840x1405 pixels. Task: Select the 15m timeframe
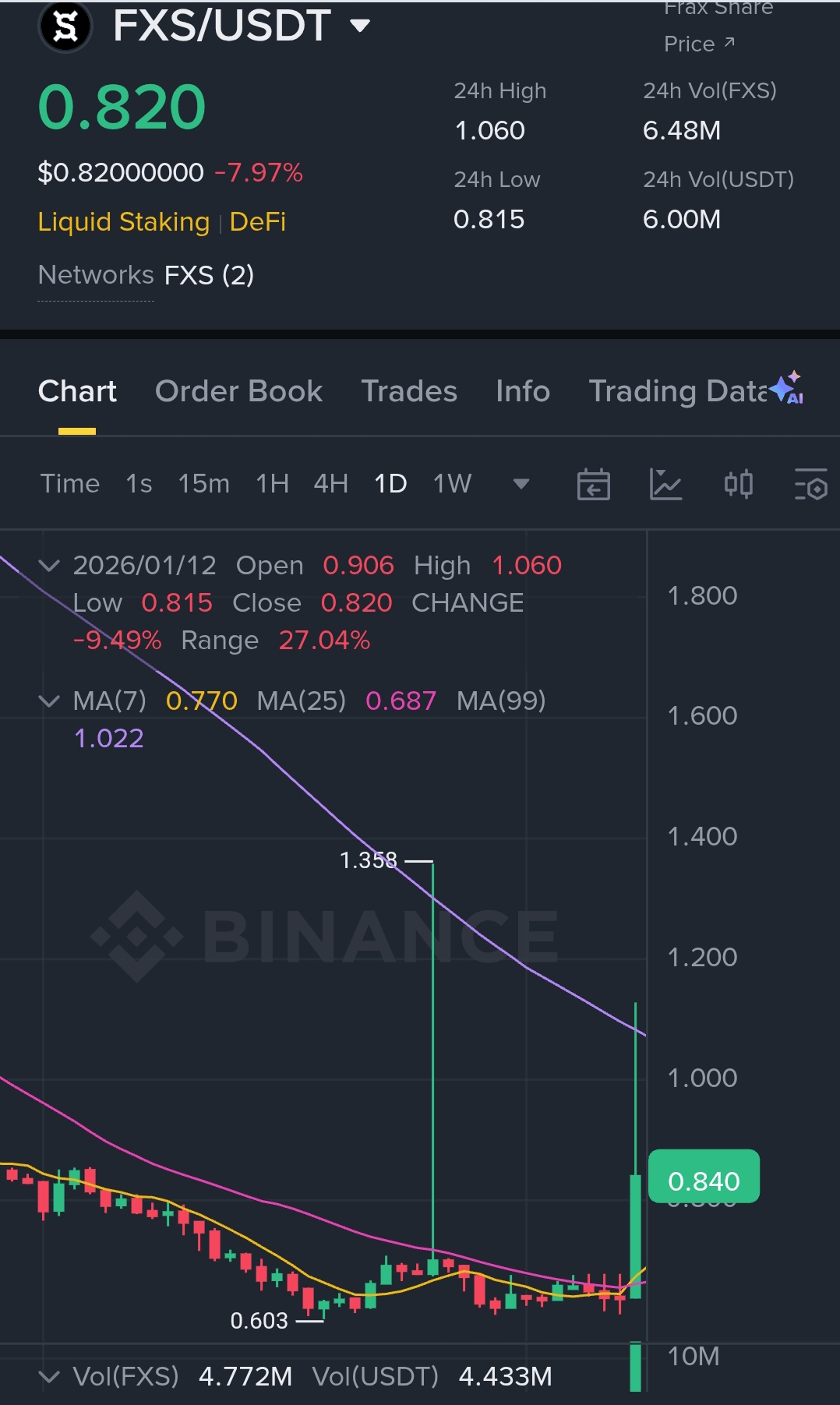pyautogui.click(x=203, y=484)
